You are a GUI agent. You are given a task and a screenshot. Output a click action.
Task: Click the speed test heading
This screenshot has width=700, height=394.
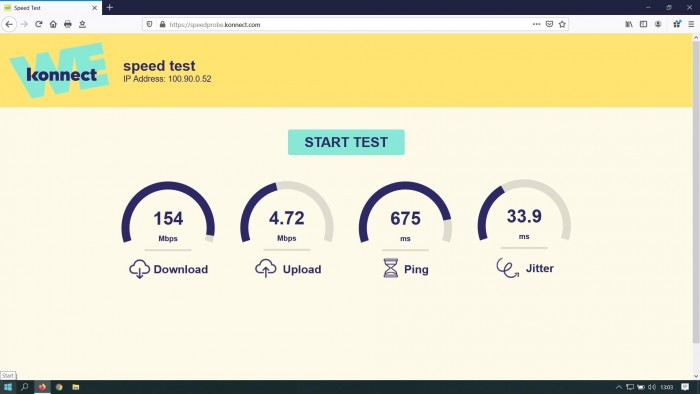point(159,66)
